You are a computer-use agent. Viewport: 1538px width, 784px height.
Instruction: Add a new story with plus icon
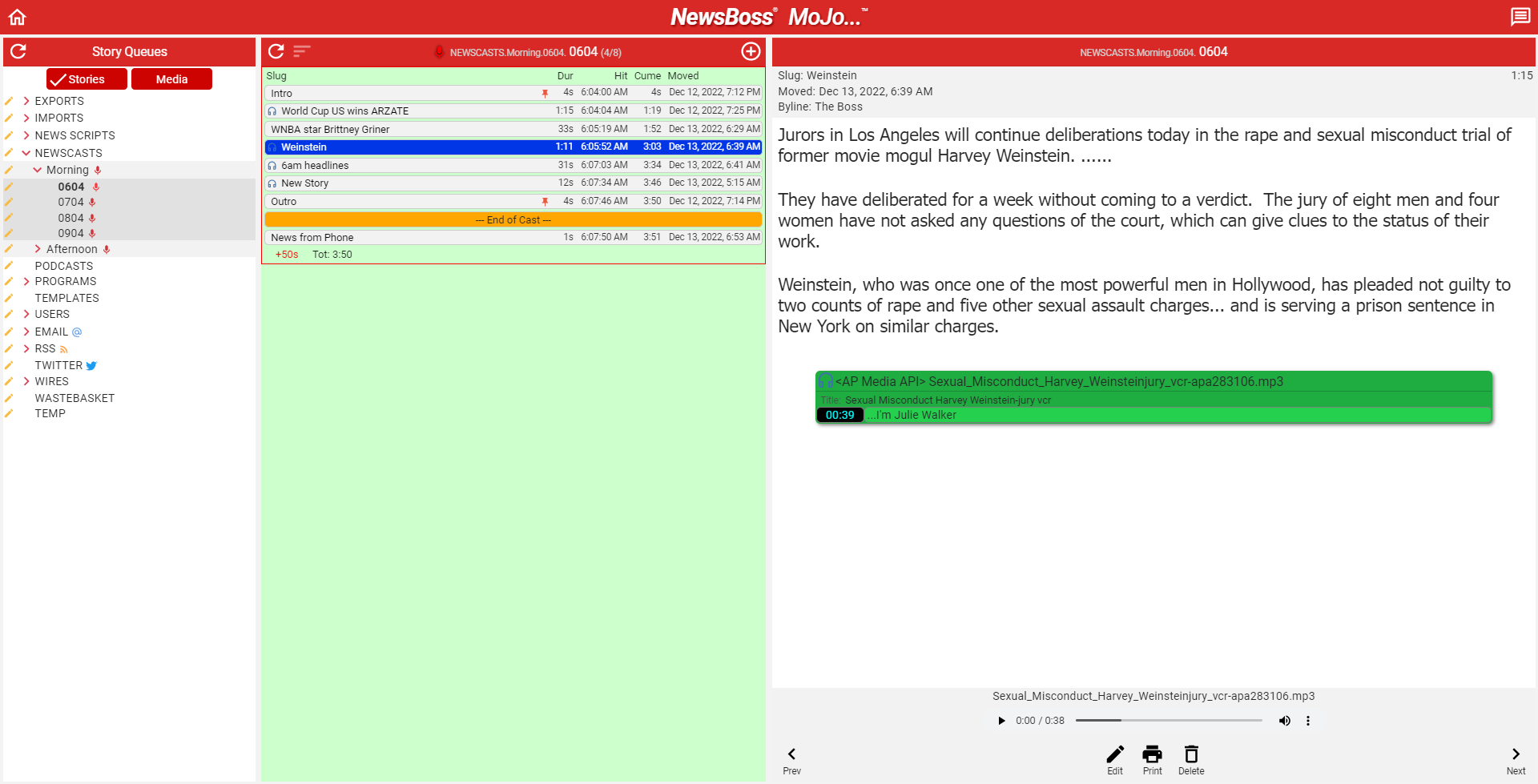point(751,51)
